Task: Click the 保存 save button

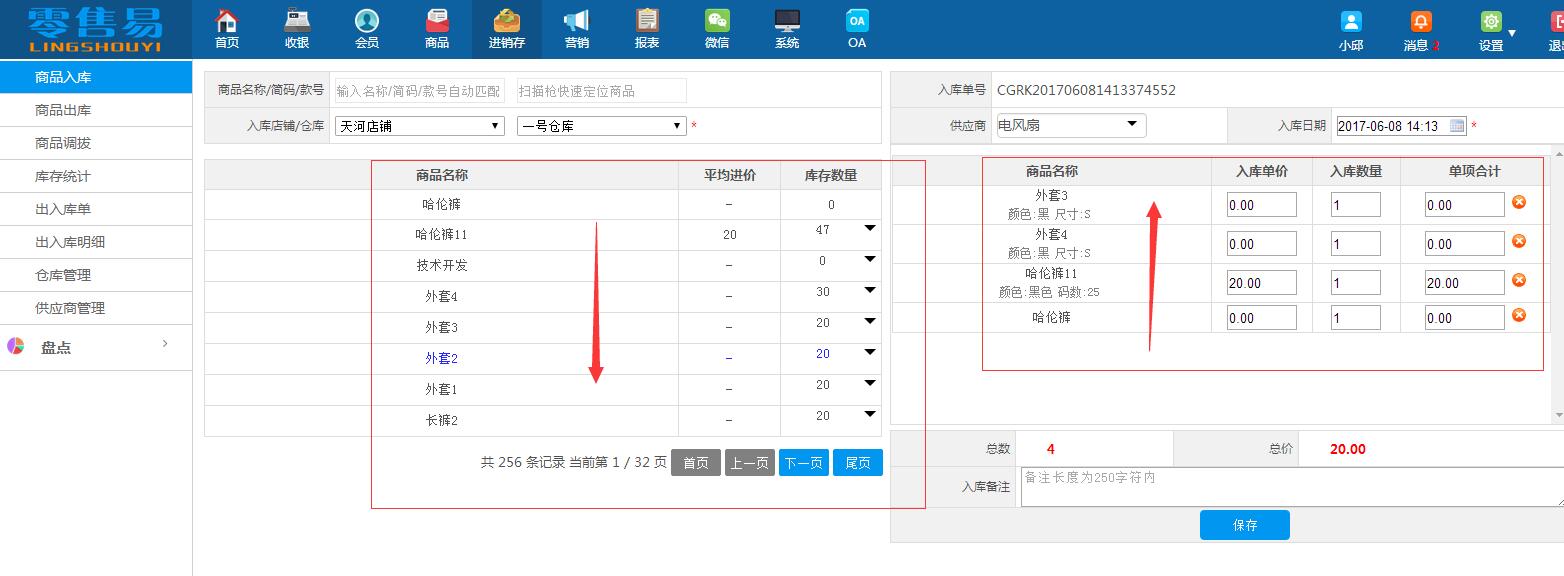Action: (1244, 524)
